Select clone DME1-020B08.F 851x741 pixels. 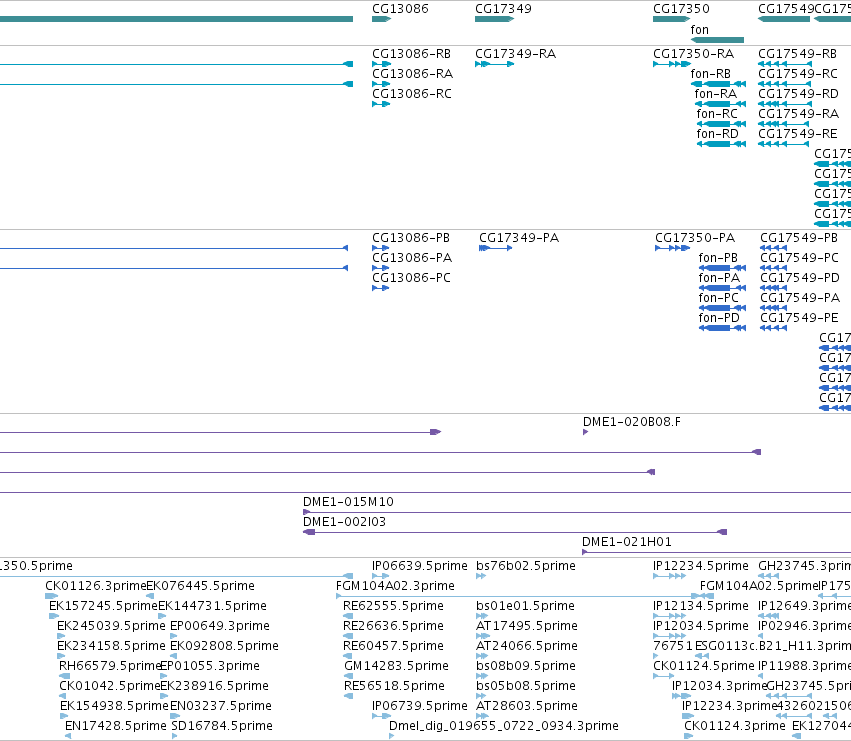pyautogui.click(x=632, y=422)
